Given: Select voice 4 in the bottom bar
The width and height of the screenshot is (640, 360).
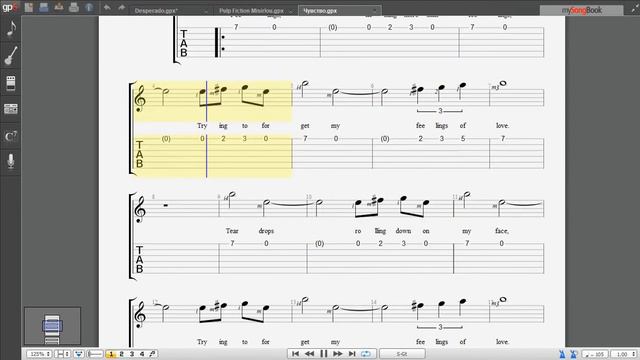Looking at the screenshot, I should click(x=142, y=354).
